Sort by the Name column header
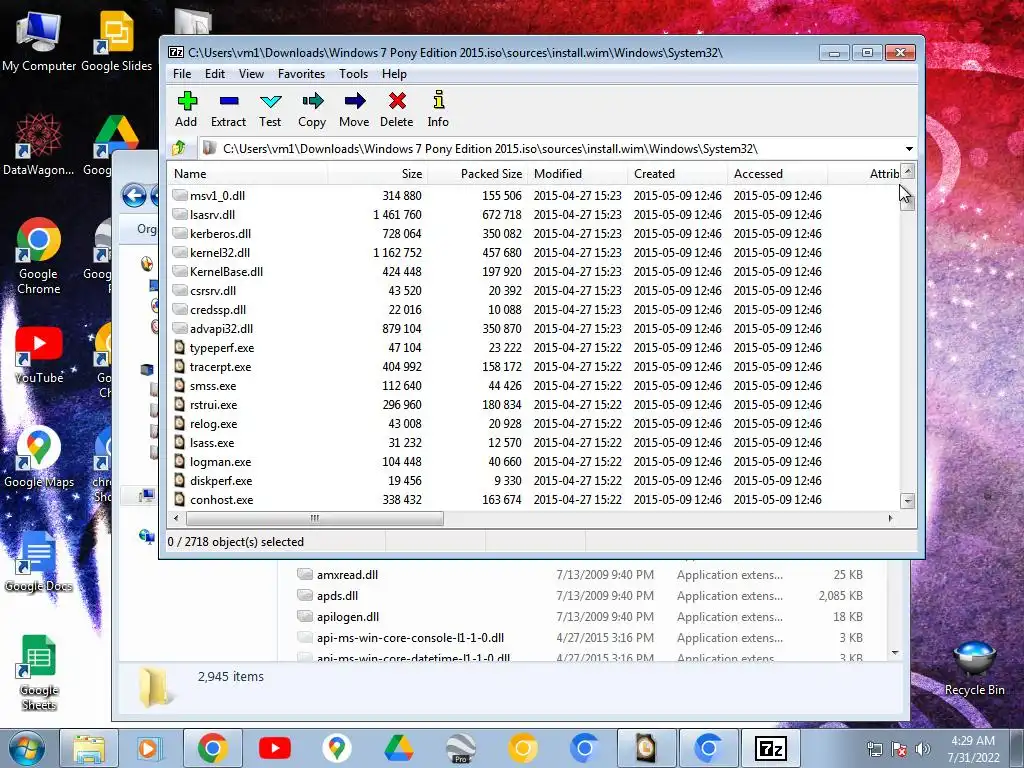This screenshot has width=1024, height=768. [247, 174]
